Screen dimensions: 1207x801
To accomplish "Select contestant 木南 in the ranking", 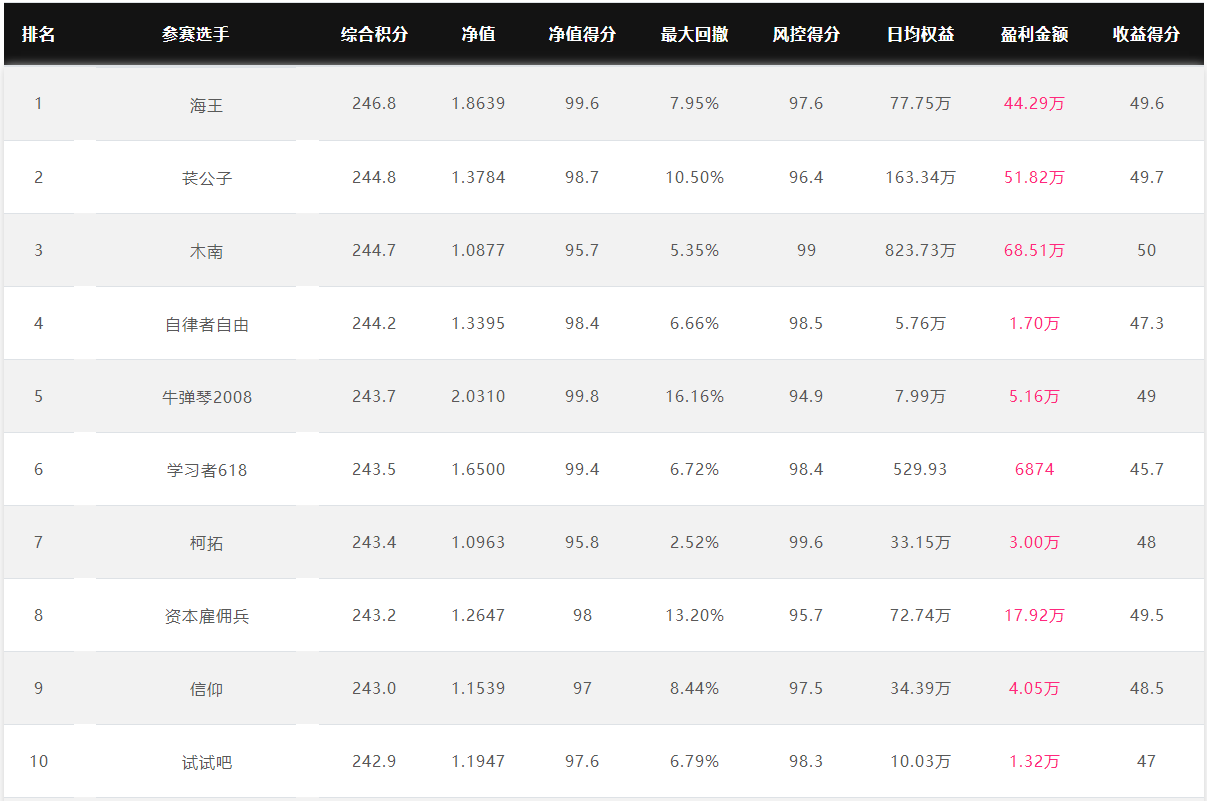I will [207, 251].
